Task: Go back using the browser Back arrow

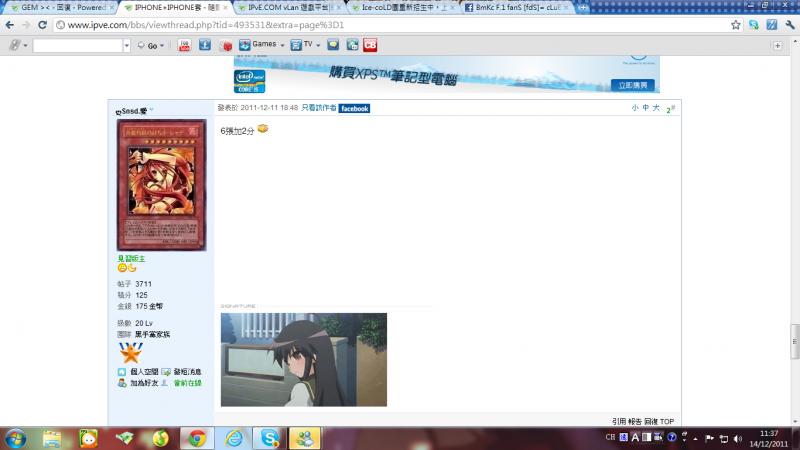Action: tap(10, 25)
